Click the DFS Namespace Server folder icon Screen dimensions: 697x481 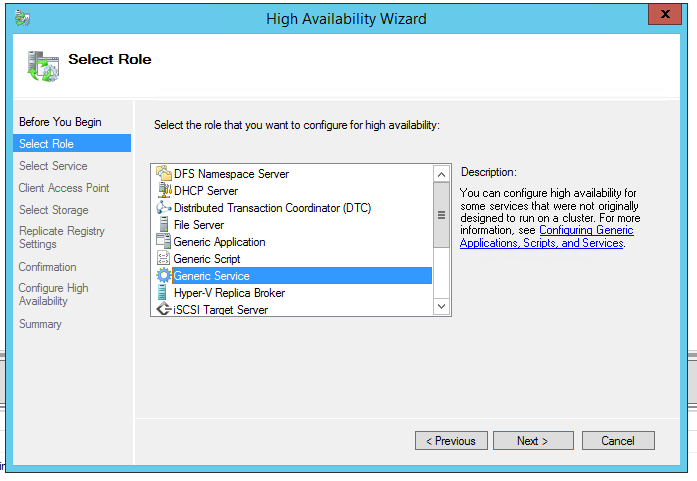coord(164,174)
